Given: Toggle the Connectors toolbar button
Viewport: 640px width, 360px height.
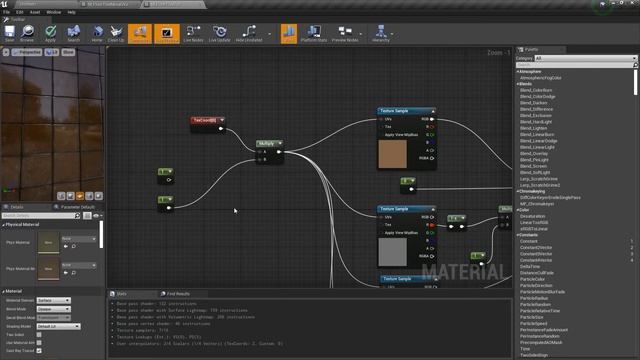Looking at the screenshot, I should pos(140,33).
